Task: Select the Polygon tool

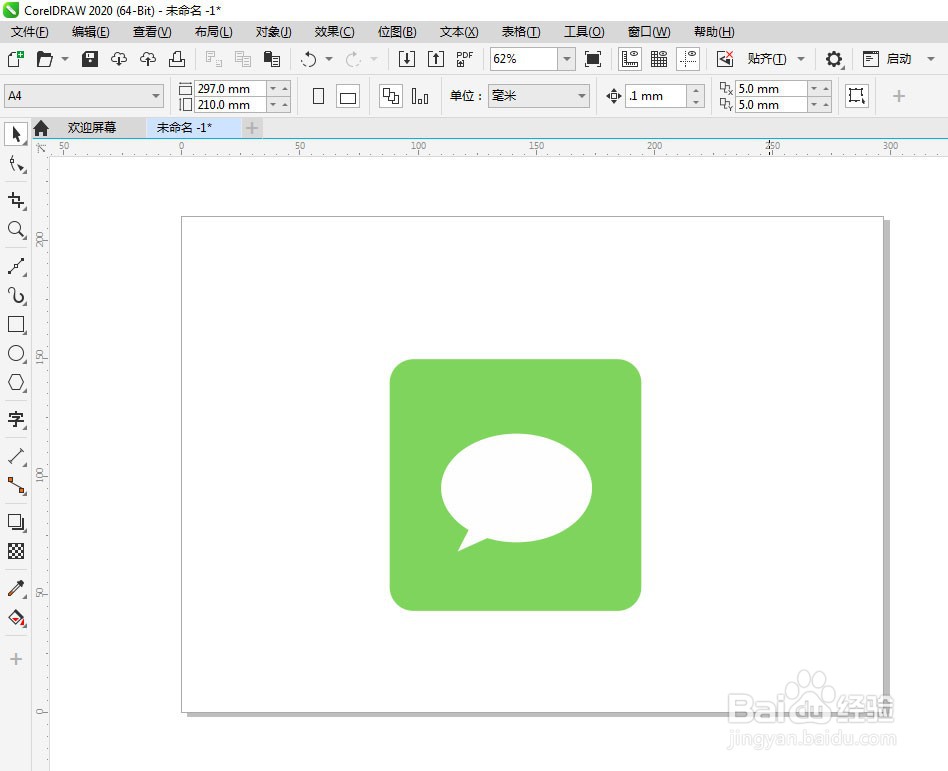Action: (16, 382)
